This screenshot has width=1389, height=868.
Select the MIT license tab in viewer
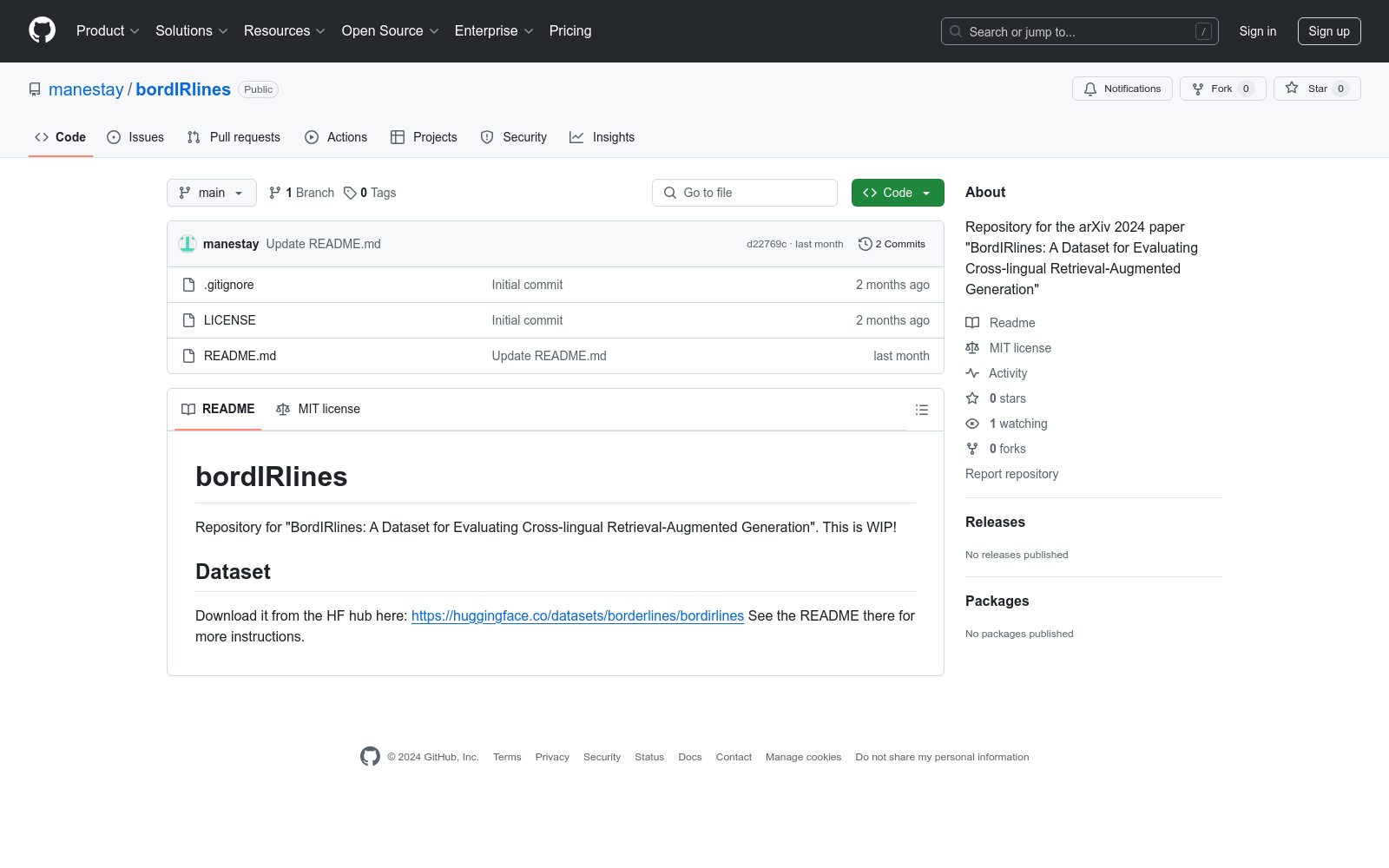pos(318,409)
